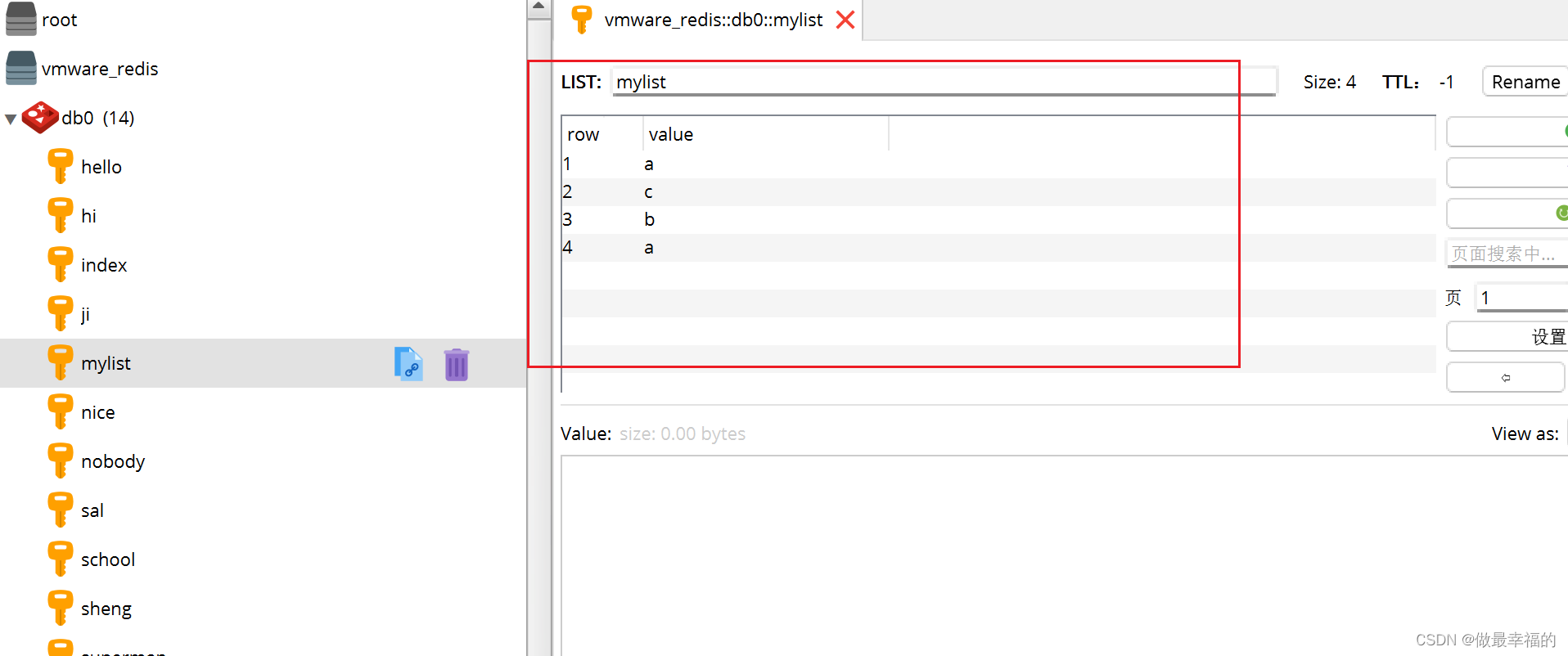Copy the mylist key name to clipboard
This screenshot has width=1568, height=656.
pos(408,364)
